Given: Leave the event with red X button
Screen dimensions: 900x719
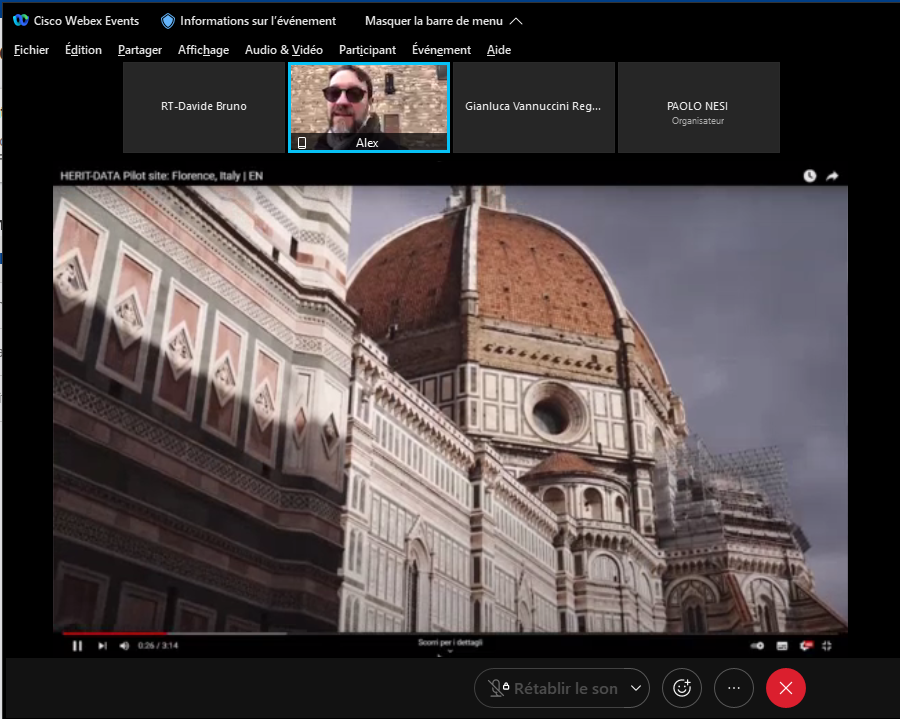Looking at the screenshot, I should pos(786,688).
